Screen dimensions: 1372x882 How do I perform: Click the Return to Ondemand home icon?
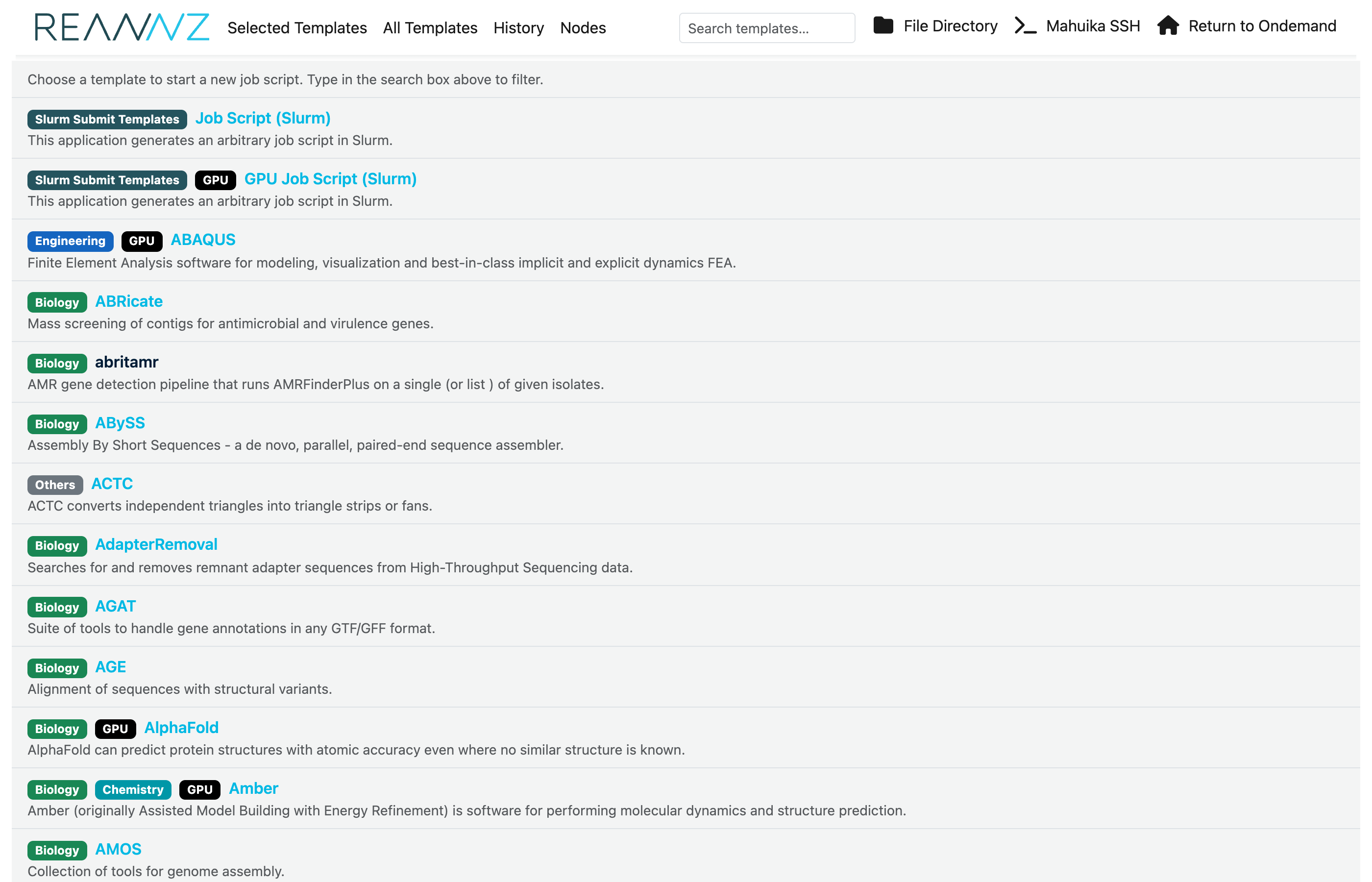[x=1168, y=26]
